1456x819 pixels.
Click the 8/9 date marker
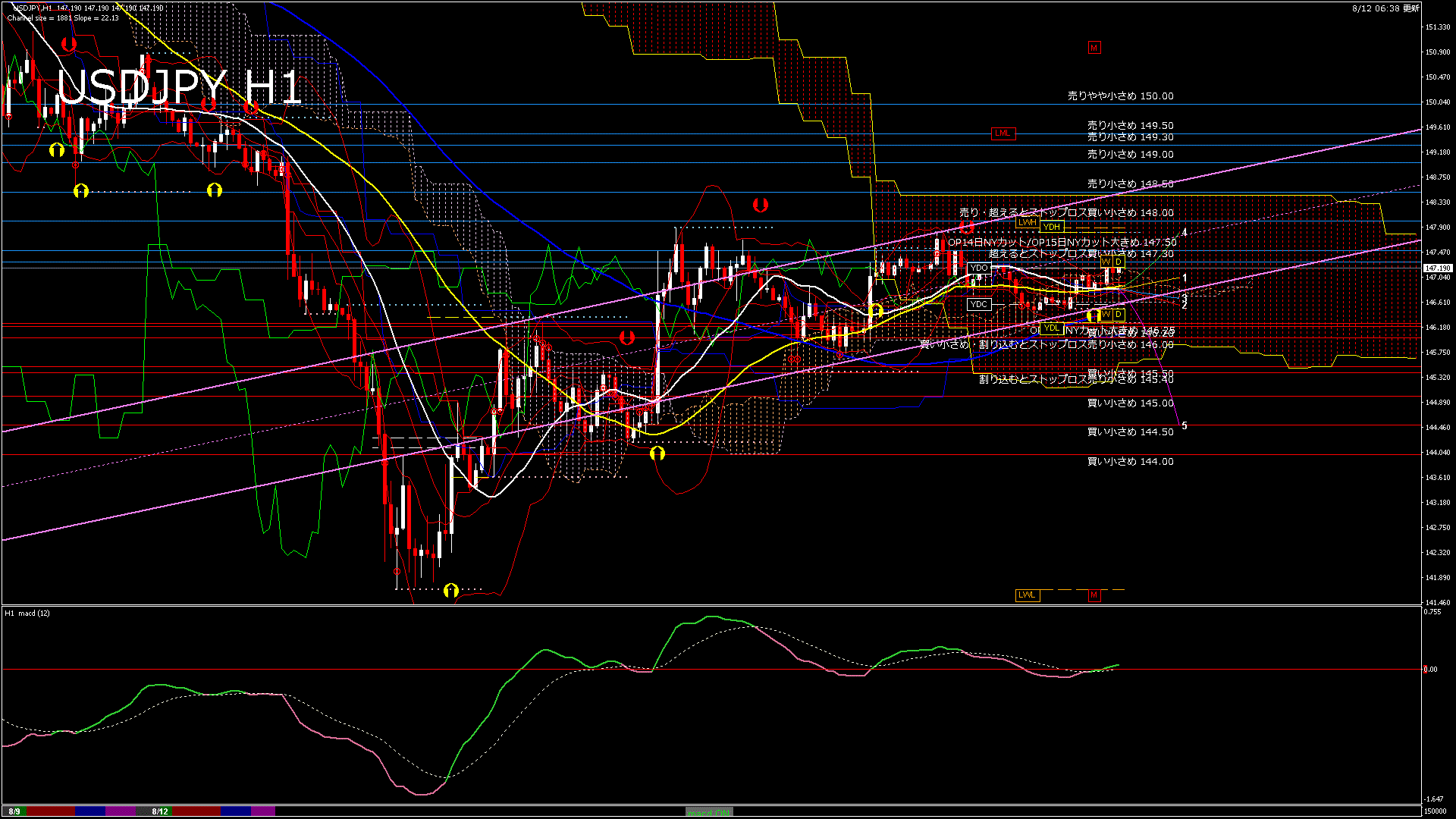click(x=14, y=811)
